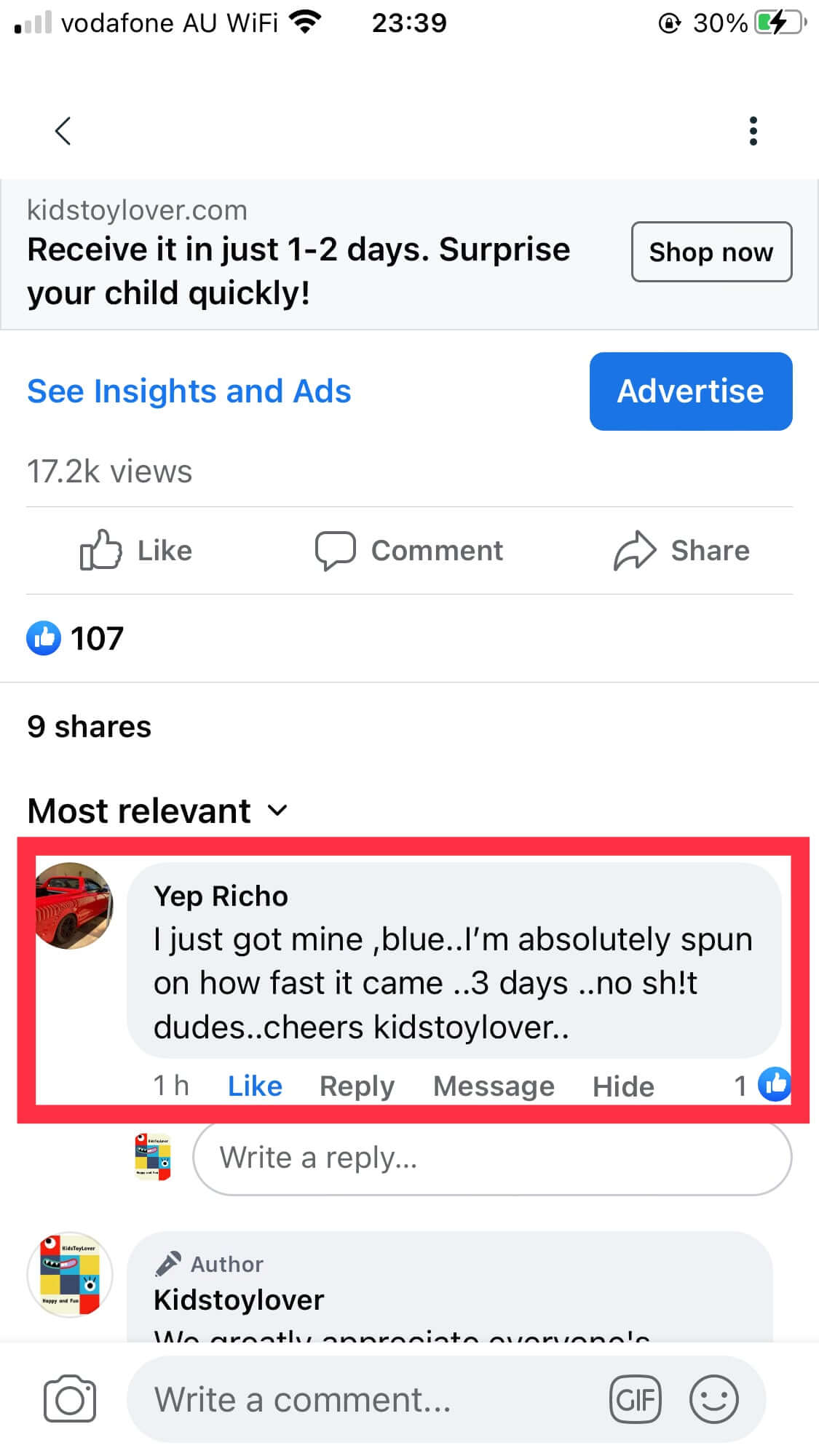Open See Insights and Ads

click(189, 391)
